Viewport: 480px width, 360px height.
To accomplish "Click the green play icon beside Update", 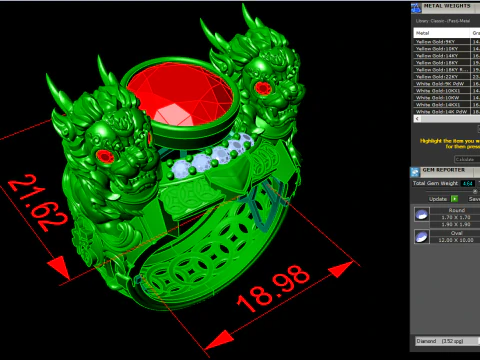I will 454,199.
